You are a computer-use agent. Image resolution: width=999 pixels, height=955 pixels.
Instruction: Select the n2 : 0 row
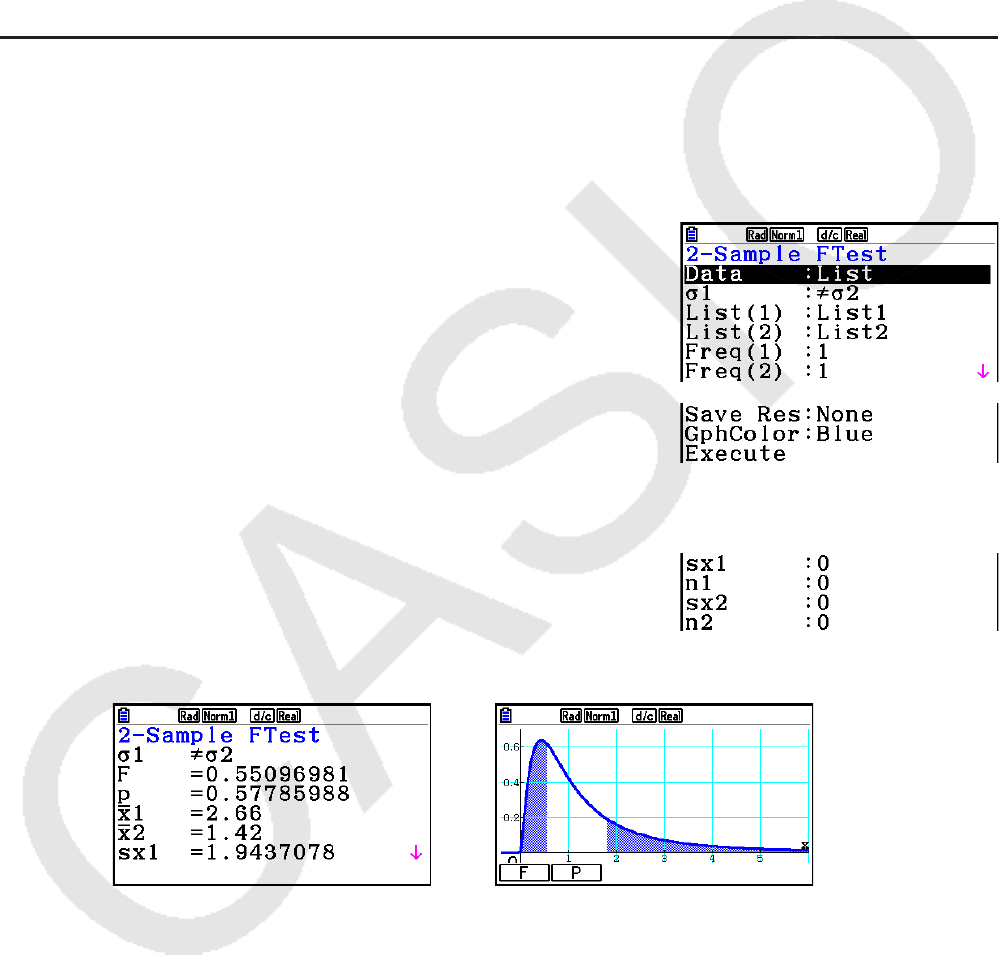pos(757,623)
